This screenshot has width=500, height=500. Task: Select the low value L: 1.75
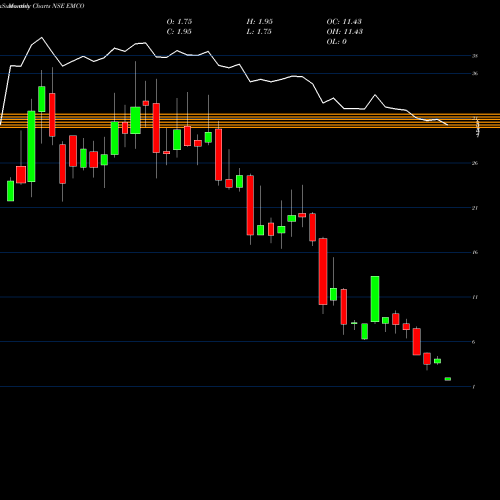(x=259, y=32)
